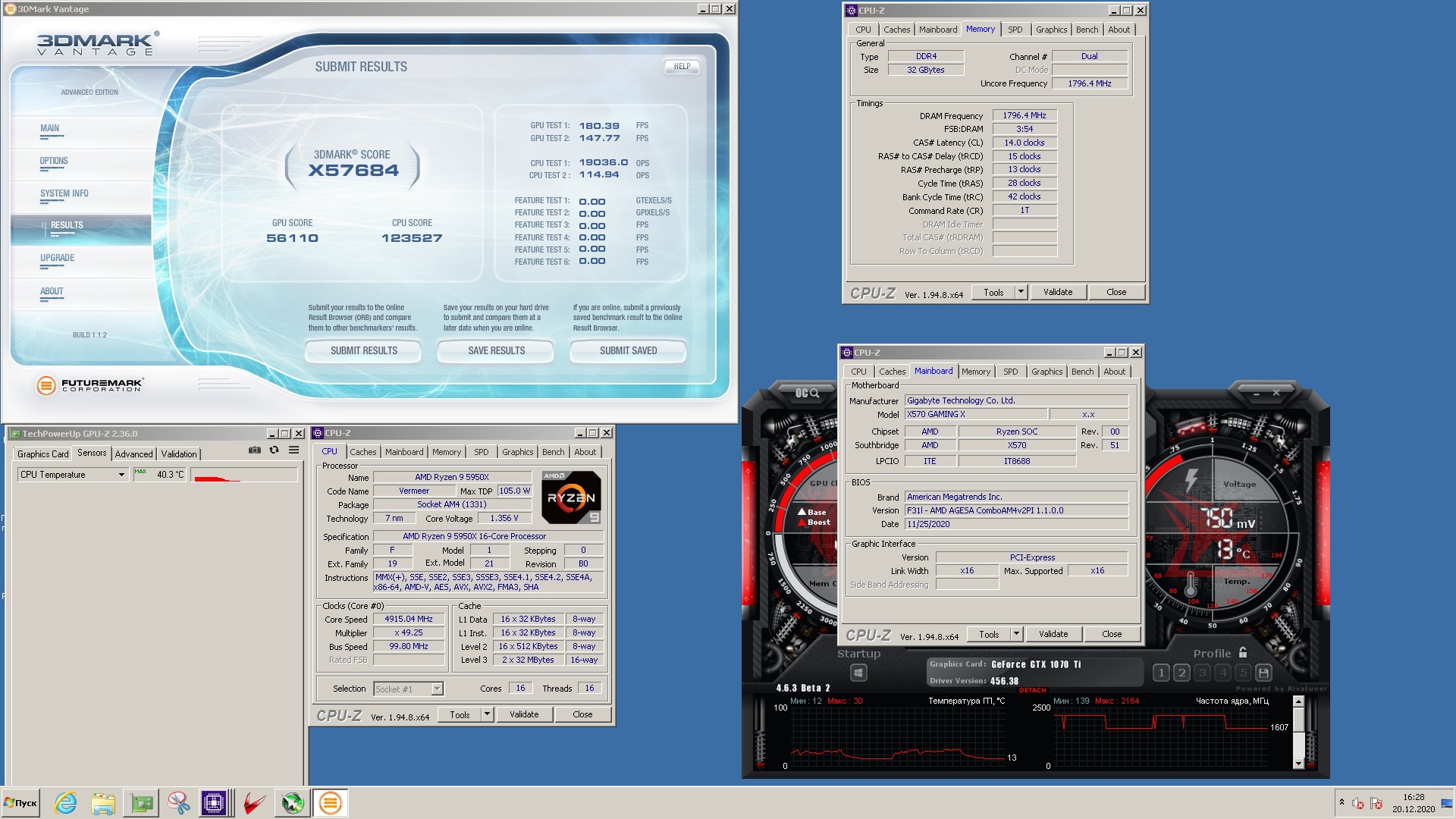Open the Caches tab in the CPU-Z CPU window
Screen dimensions: 1456x819
(x=362, y=451)
